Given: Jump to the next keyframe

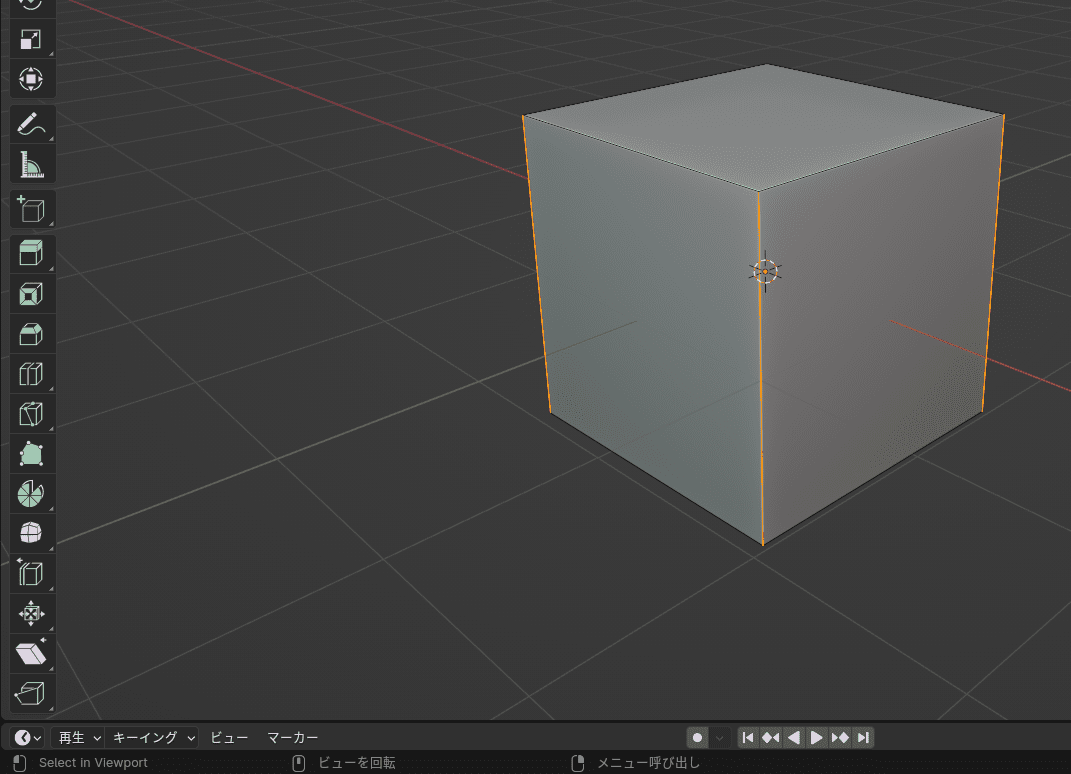Looking at the screenshot, I should click(840, 737).
